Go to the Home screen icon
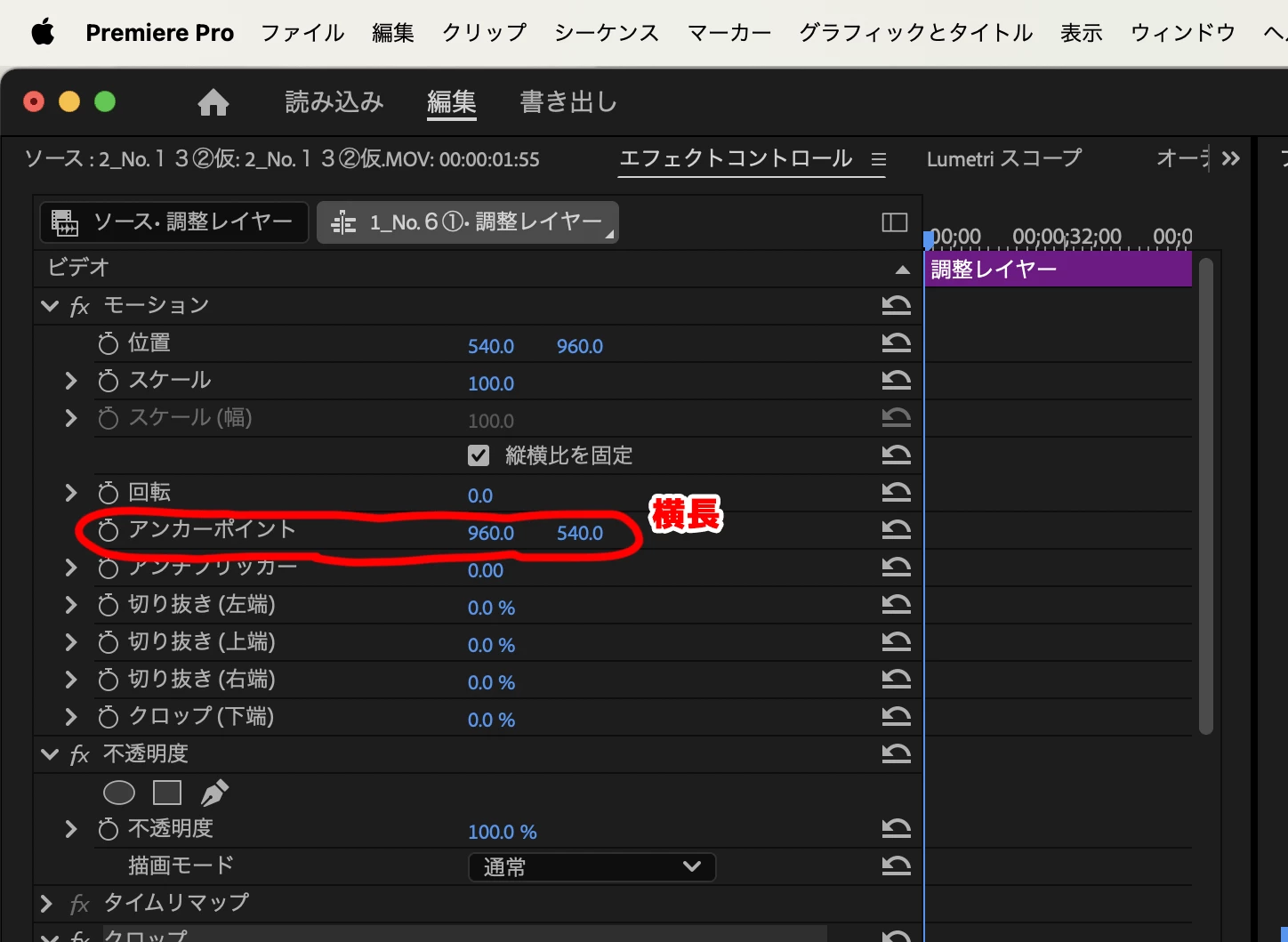Image resolution: width=1288 pixels, height=942 pixels. tap(213, 102)
